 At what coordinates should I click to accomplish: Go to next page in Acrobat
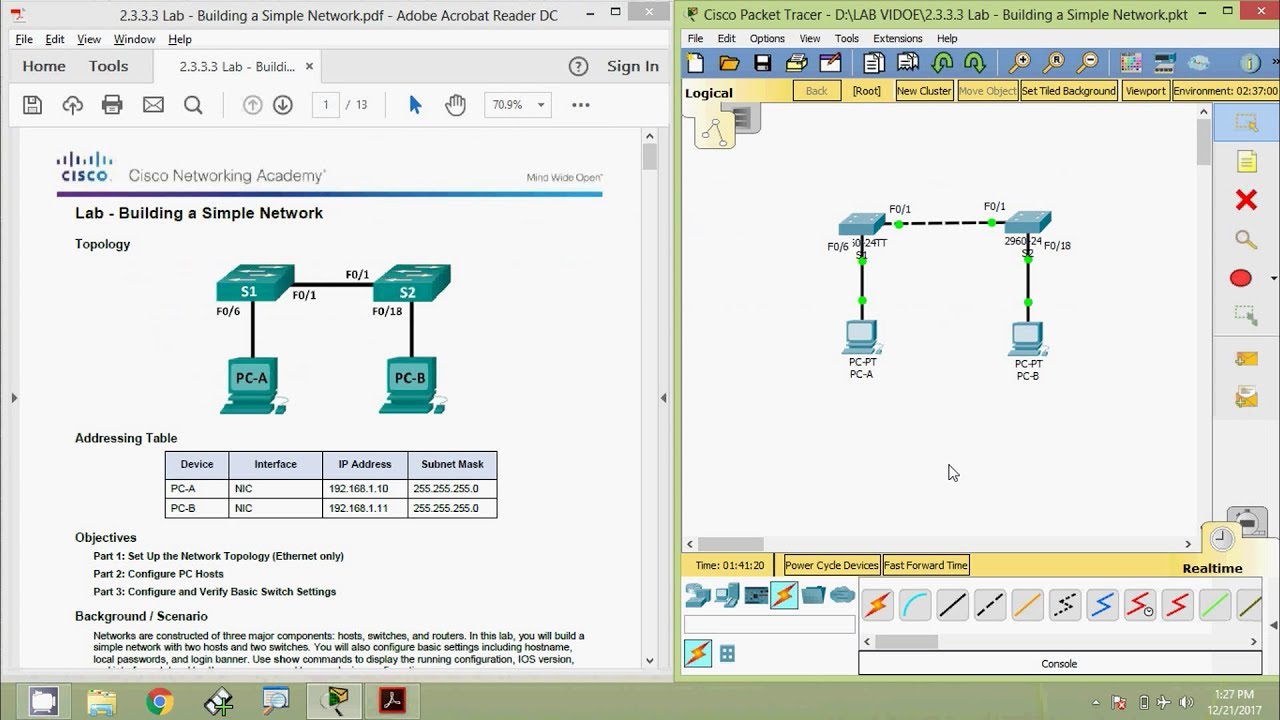pos(283,105)
